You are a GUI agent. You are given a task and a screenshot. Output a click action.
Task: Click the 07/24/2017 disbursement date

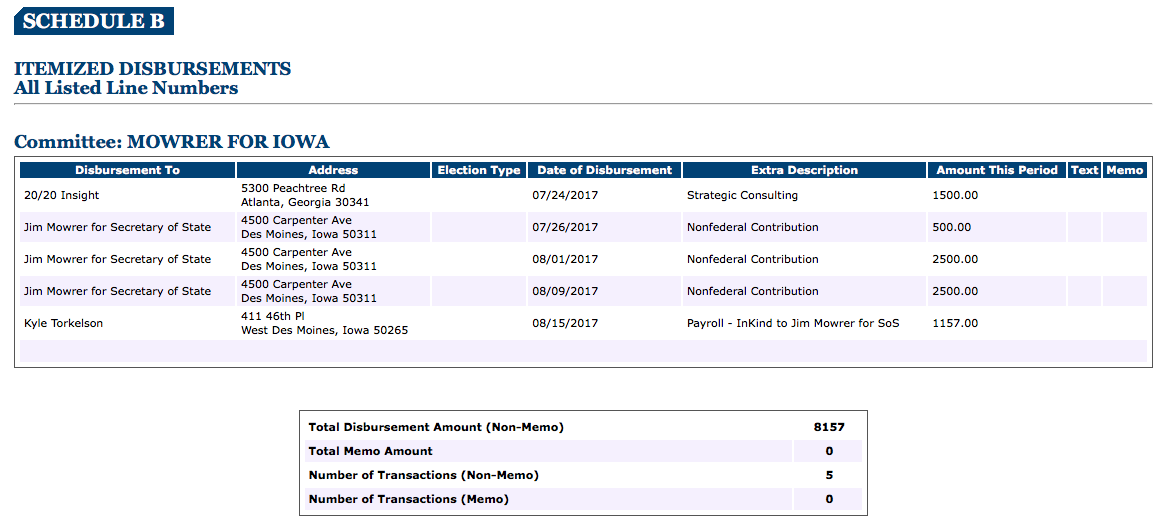point(565,195)
